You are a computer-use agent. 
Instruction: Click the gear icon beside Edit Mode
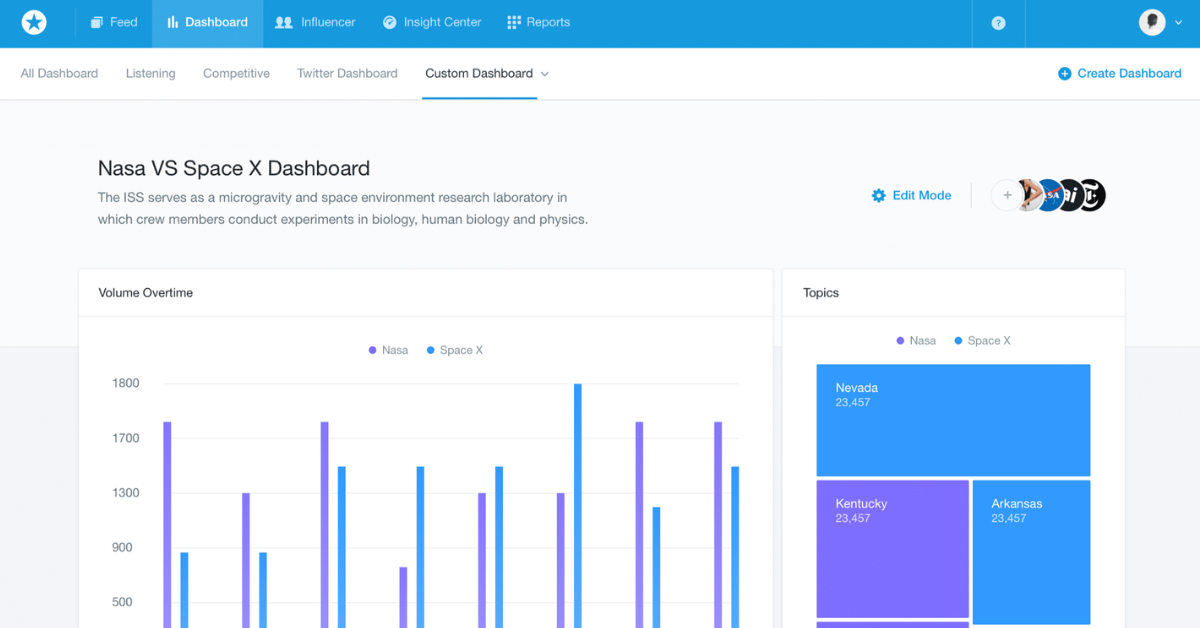point(879,196)
